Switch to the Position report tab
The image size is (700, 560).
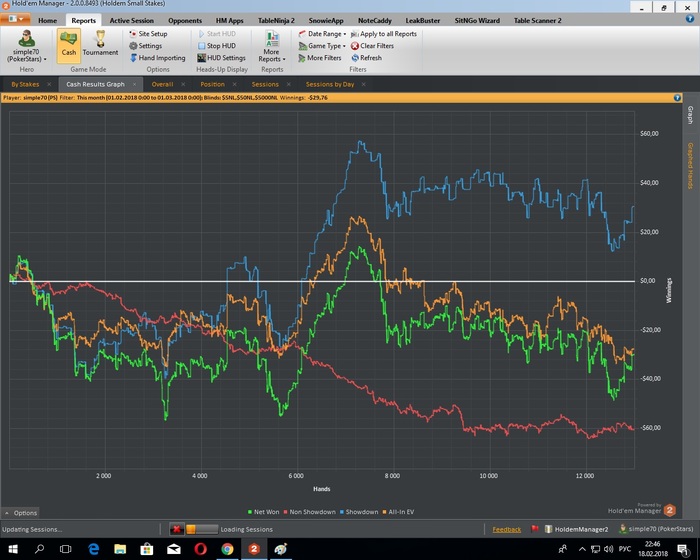tap(212, 84)
